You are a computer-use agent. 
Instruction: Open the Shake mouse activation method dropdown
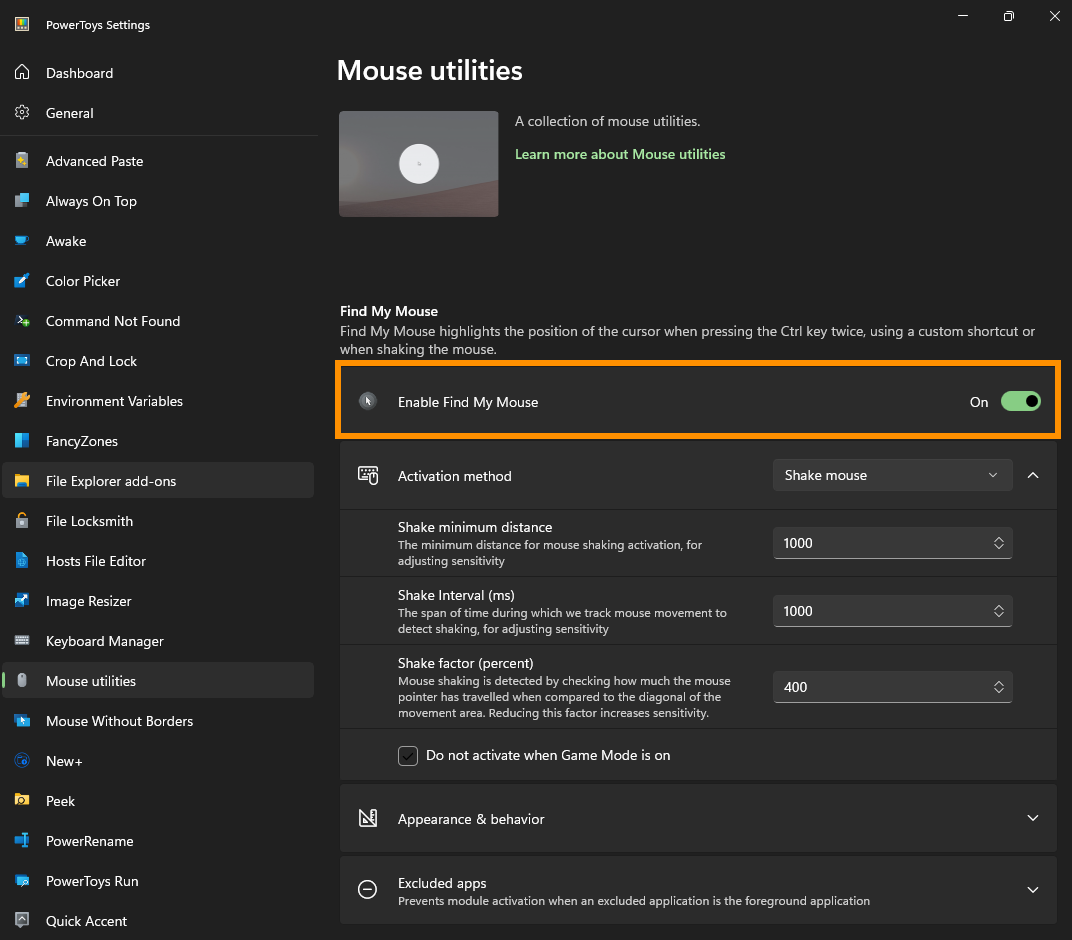(x=892, y=475)
